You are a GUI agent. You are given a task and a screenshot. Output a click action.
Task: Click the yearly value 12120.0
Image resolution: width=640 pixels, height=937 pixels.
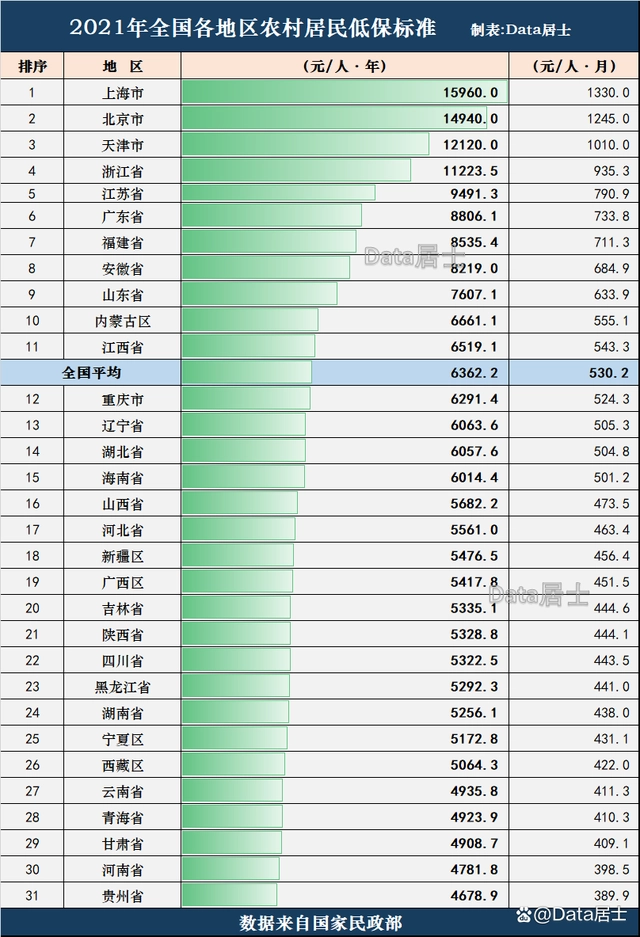(470, 145)
